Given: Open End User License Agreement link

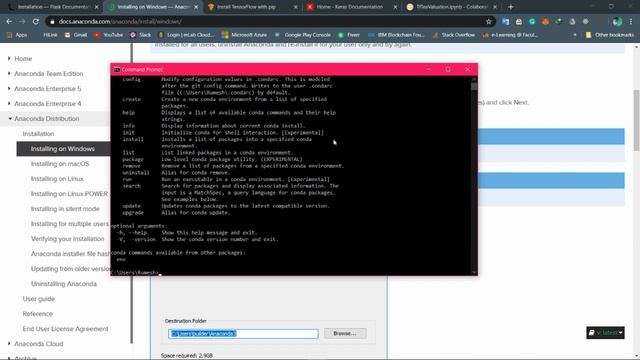Looking at the screenshot, I should (x=66, y=329).
